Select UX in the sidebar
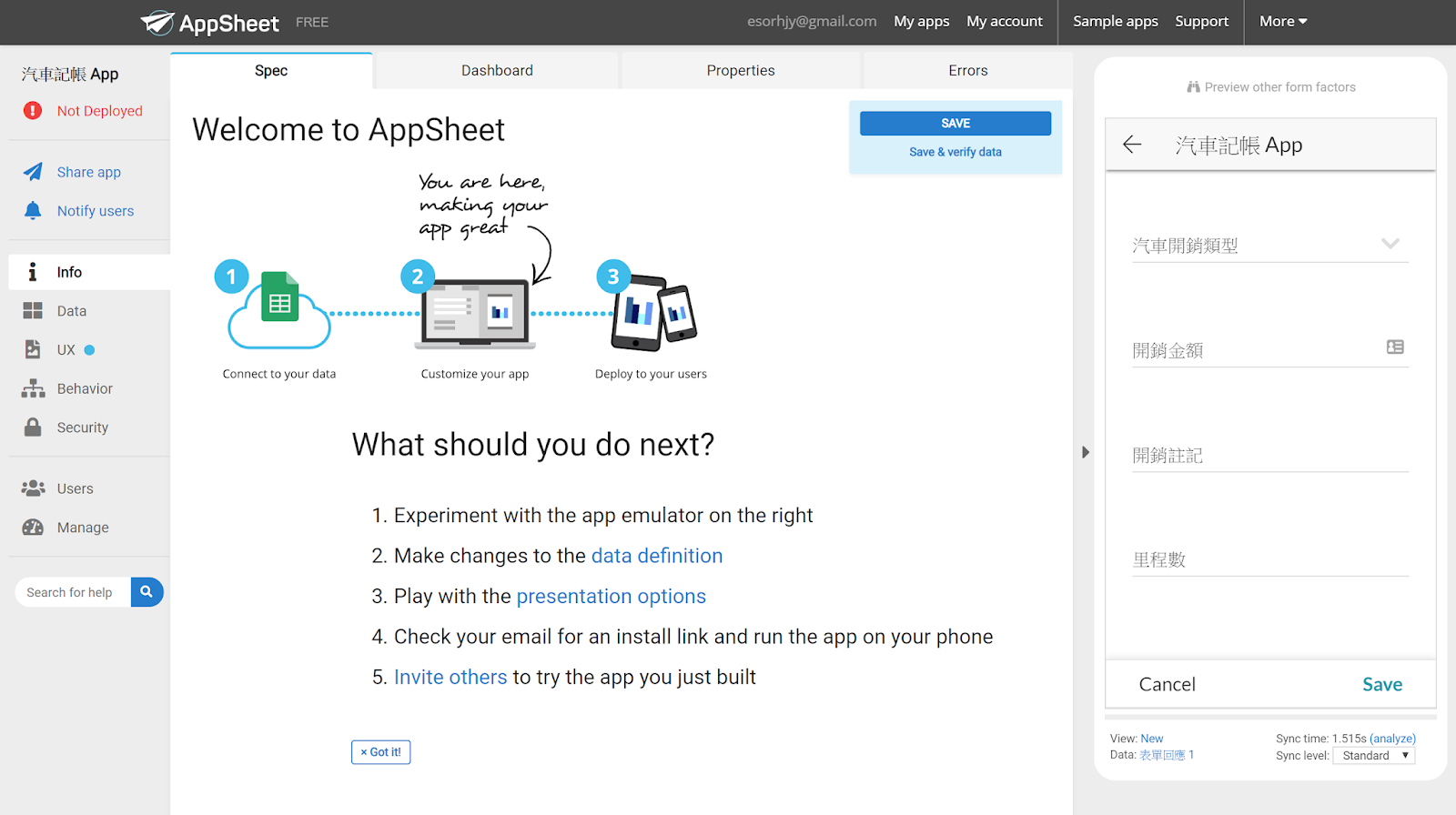 point(66,349)
